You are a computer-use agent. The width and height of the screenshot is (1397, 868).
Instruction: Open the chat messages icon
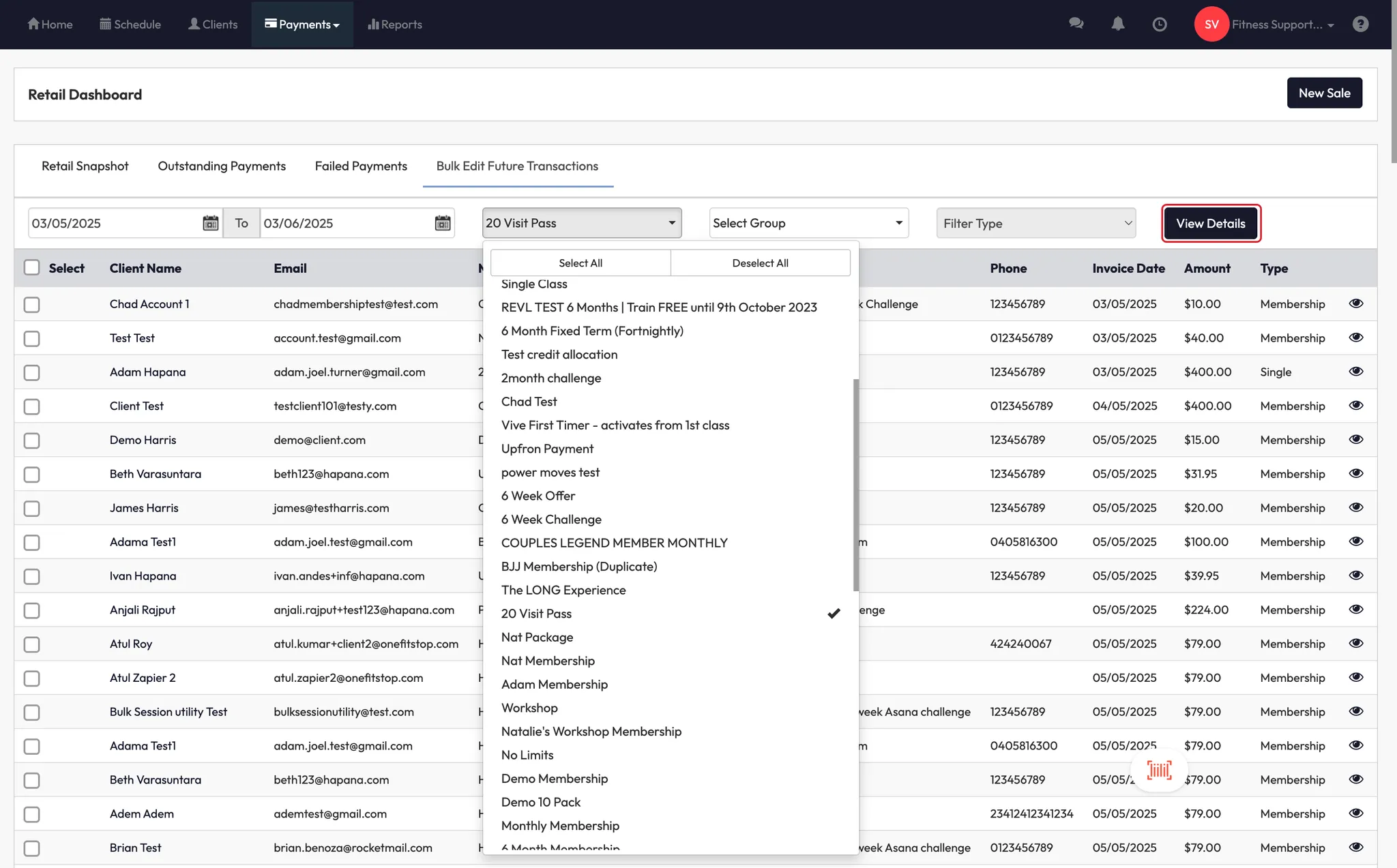coord(1076,24)
